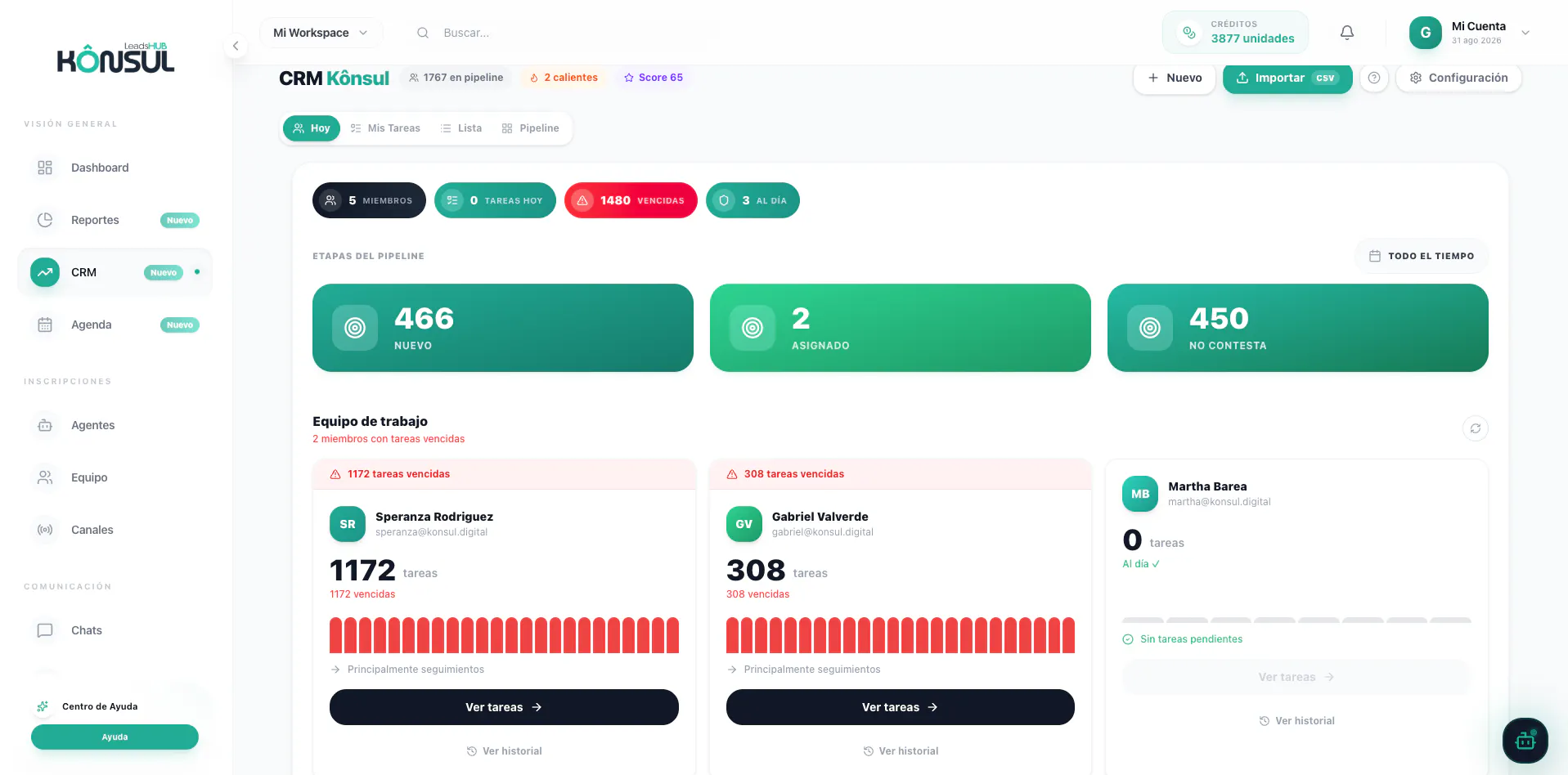Select CRM in the sidebar
This screenshot has width=1568, height=775.
[115, 272]
